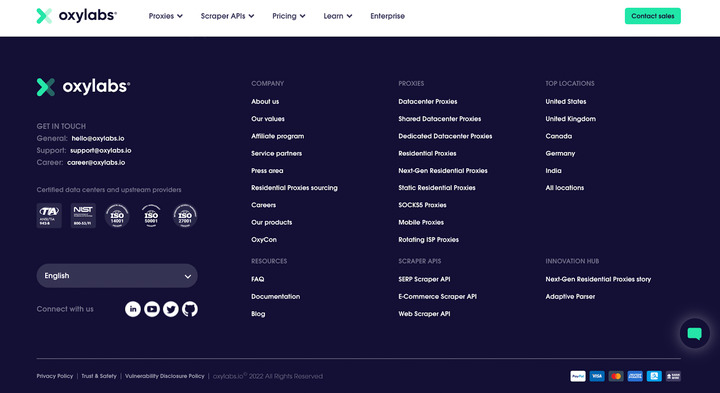The image size is (720, 393).
Task: Expand the Pricing navigation menu
Action: click(x=289, y=16)
